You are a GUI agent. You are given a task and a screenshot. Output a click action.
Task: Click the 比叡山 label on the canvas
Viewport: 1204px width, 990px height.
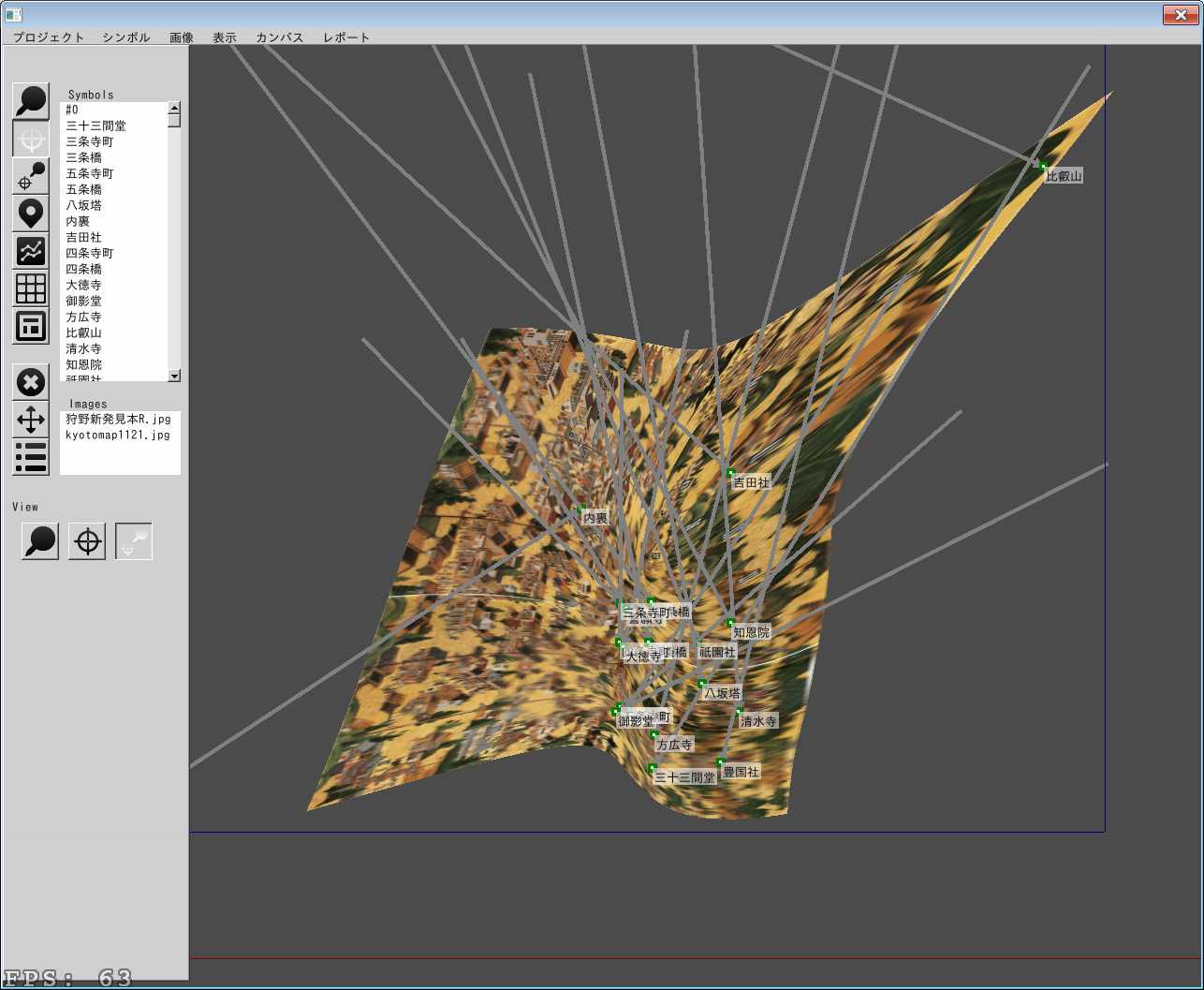click(1064, 176)
